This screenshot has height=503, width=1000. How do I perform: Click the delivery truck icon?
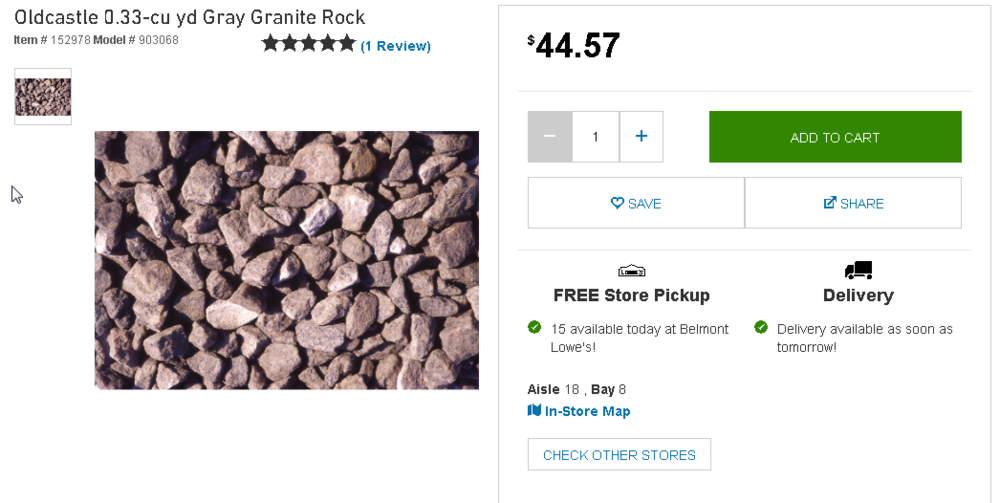tap(858, 270)
